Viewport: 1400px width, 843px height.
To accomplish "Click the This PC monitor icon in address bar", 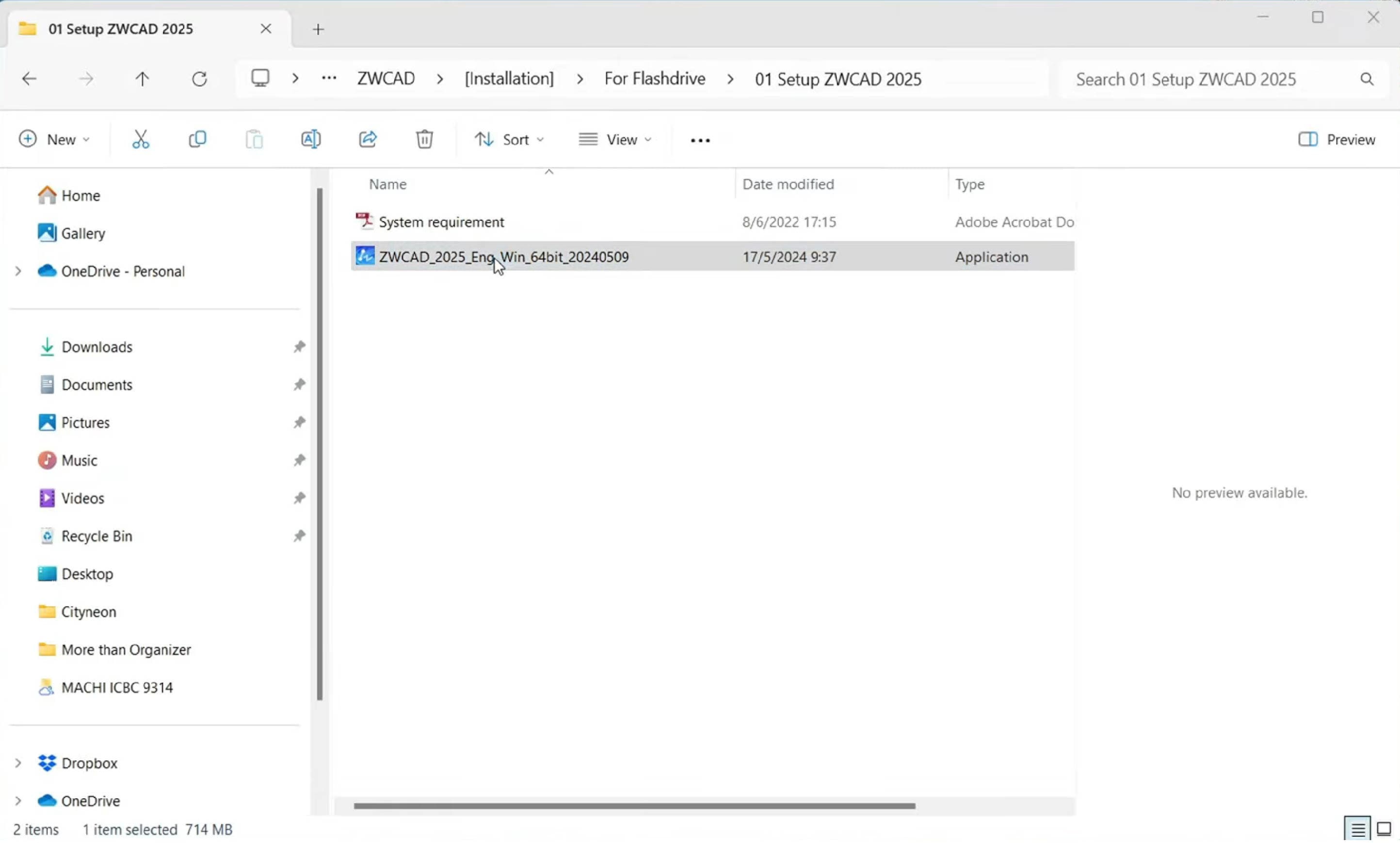I will coord(260,79).
